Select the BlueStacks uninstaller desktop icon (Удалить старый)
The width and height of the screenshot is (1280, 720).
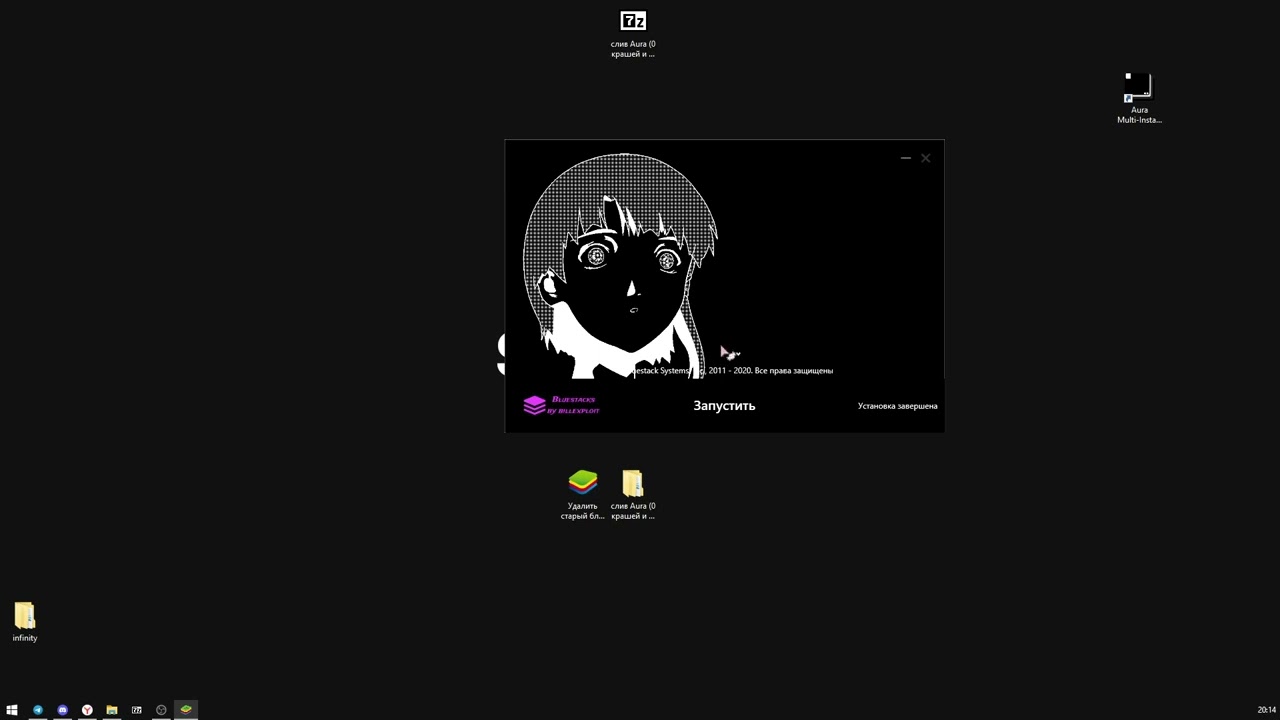tap(583, 495)
